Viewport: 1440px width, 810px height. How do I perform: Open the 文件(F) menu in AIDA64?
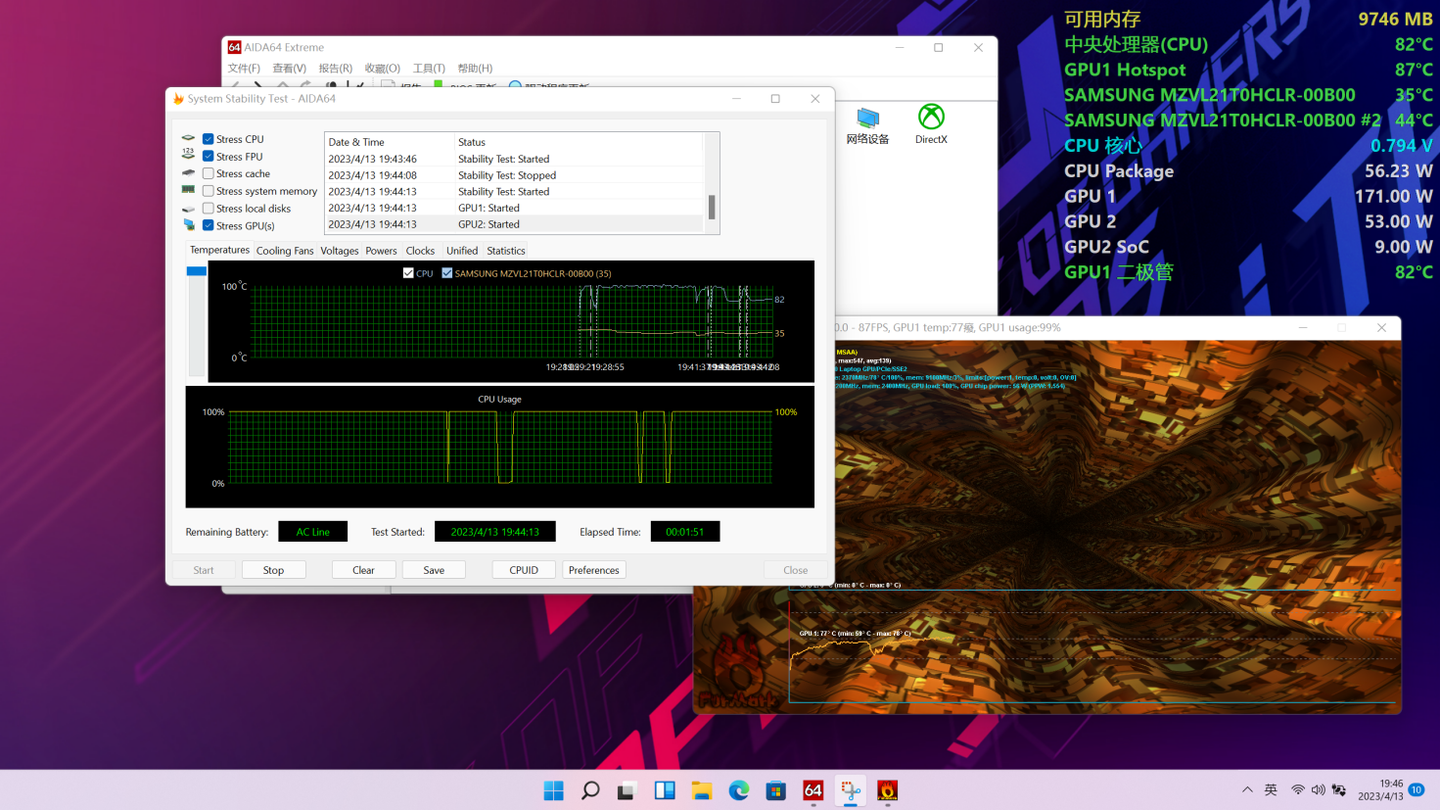click(x=244, y=68)
